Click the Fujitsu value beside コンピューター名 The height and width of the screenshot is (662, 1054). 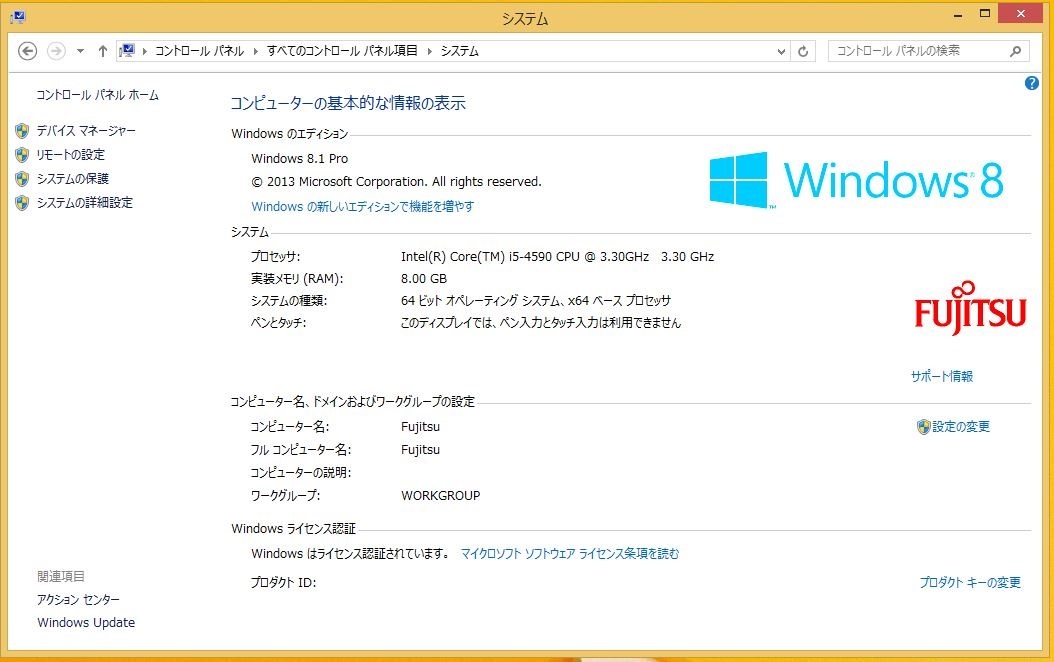tap(420, 427)
